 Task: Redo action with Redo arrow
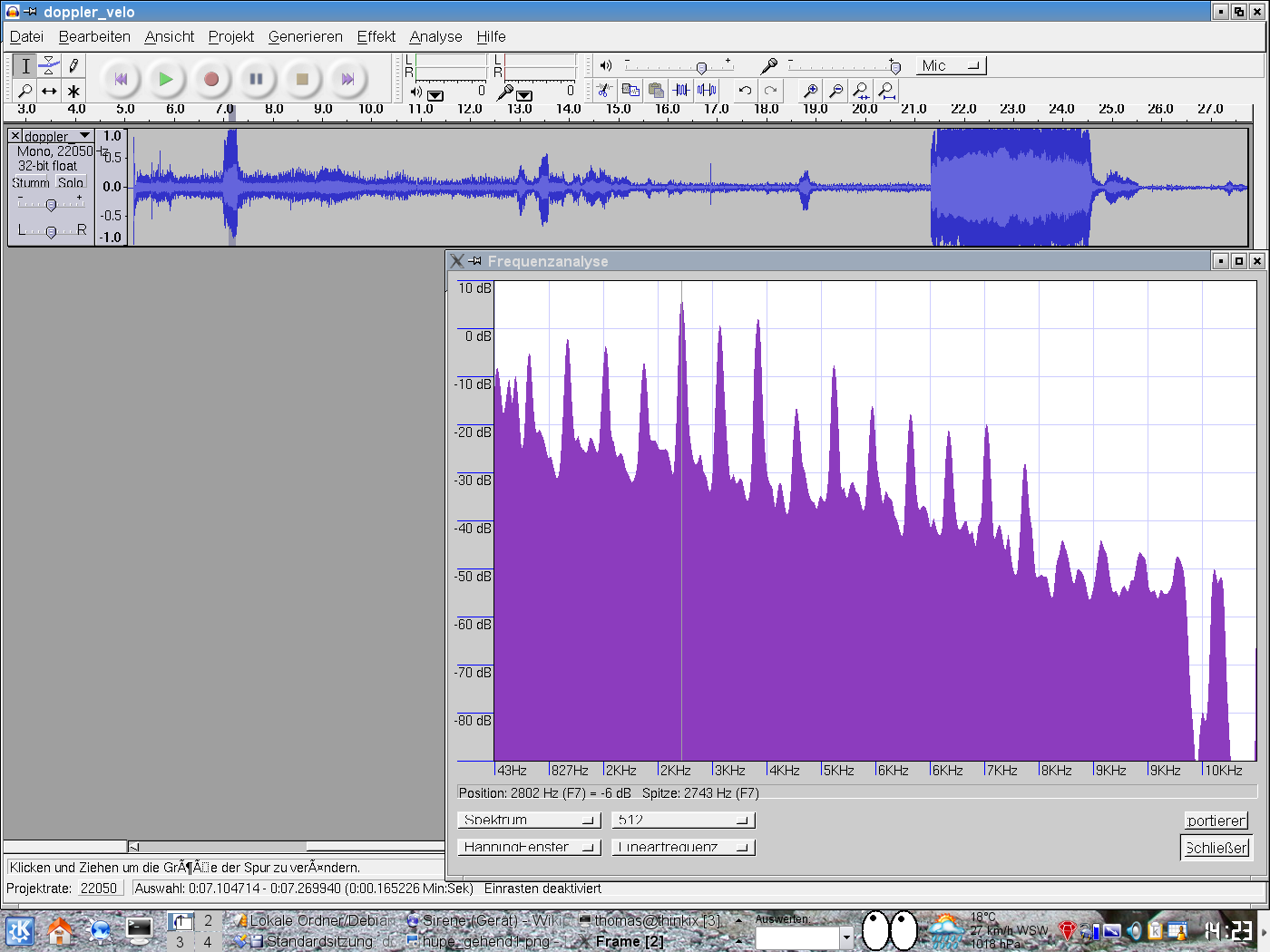click(770, 90)
